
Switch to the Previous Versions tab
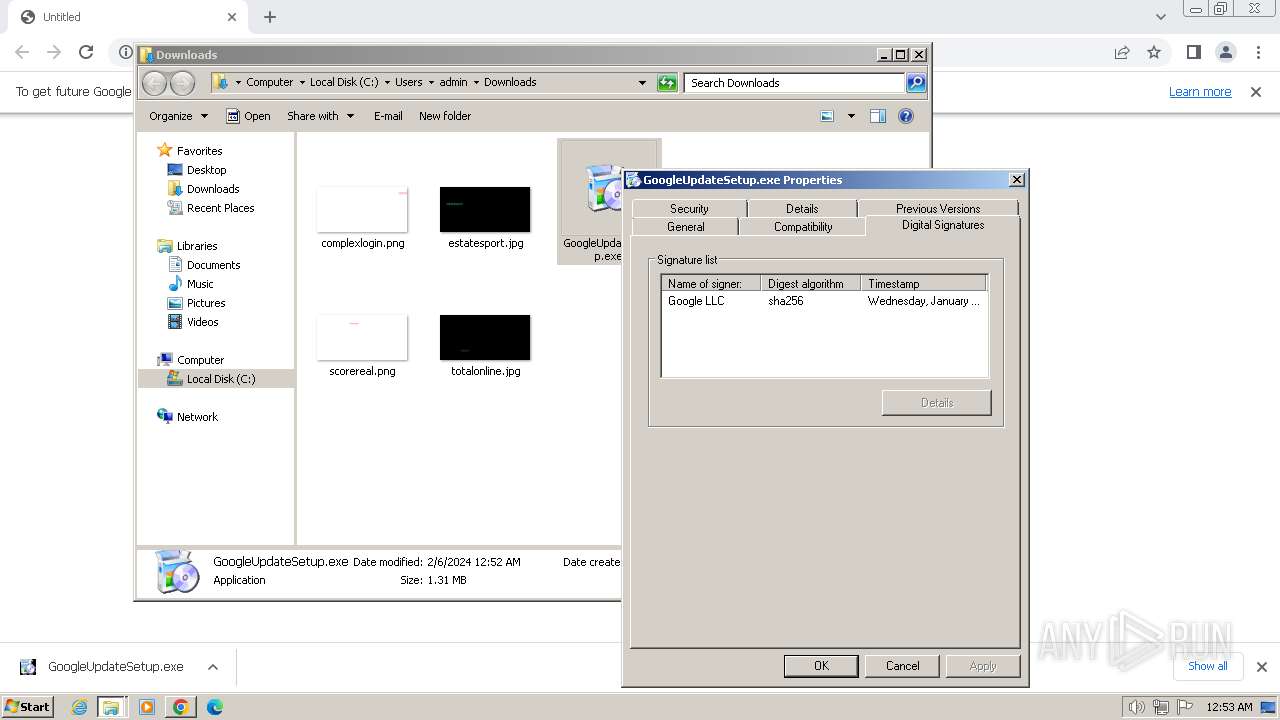[938, 208]
